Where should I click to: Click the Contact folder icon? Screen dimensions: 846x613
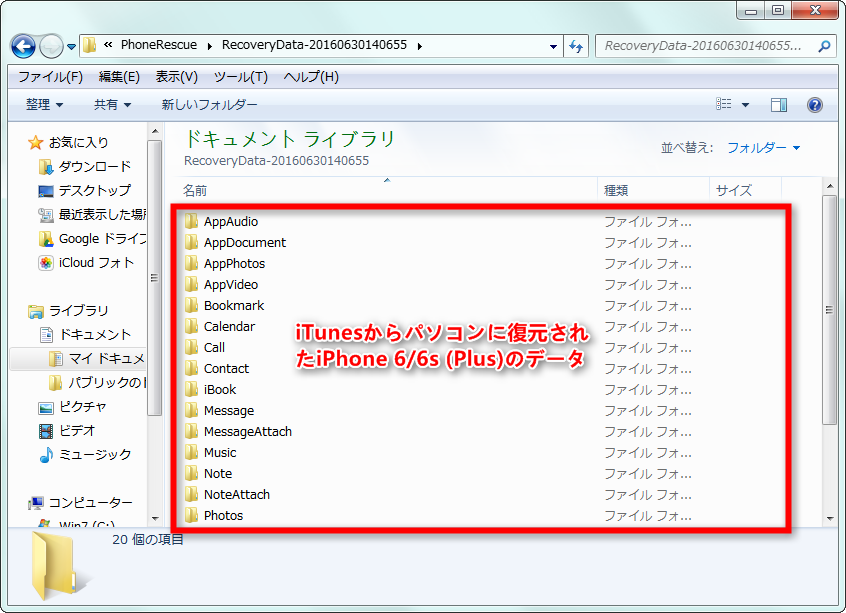[x=192, y=369]
